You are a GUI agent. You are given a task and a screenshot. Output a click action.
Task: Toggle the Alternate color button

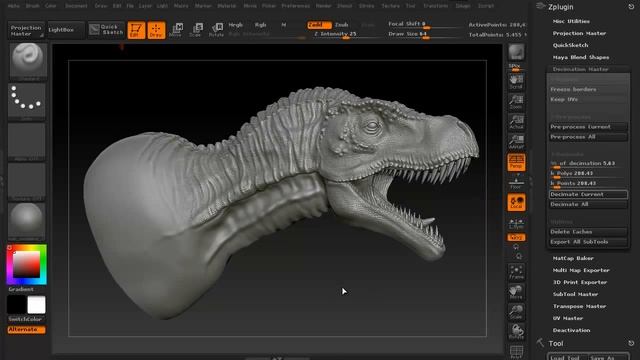coord(27,329)
